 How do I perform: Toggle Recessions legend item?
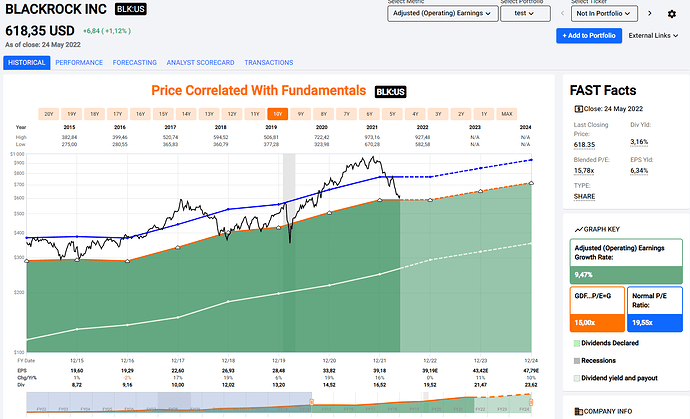coord(595,360)
